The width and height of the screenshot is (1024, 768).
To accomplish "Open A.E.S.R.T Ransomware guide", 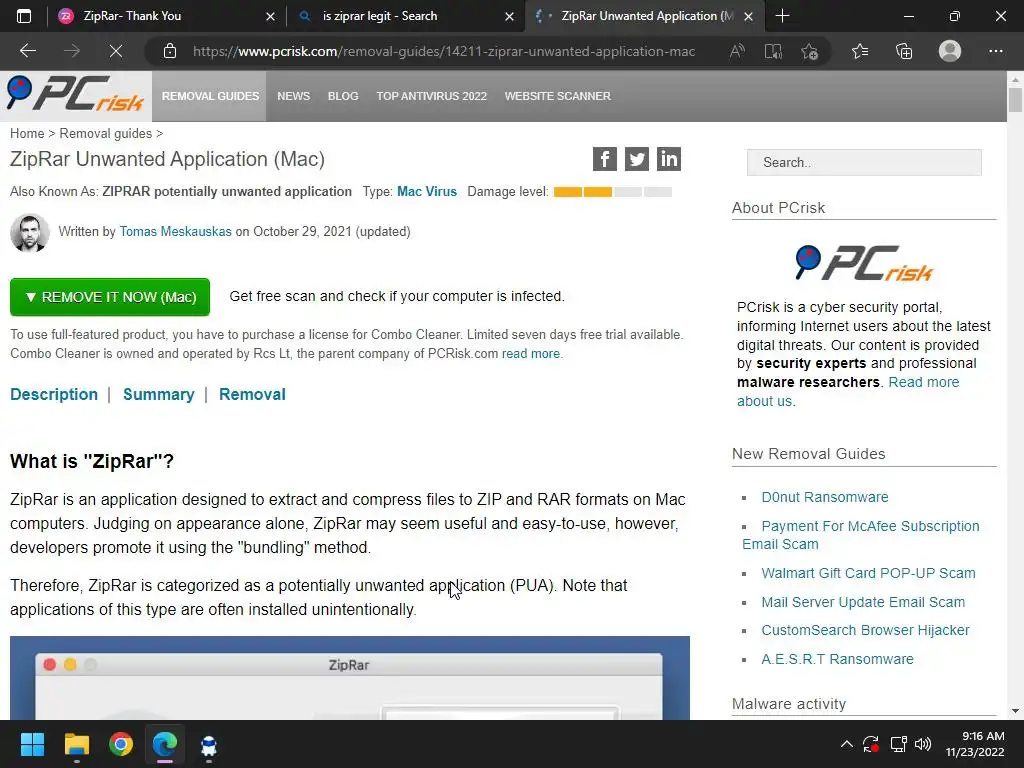I will [837, 659].
